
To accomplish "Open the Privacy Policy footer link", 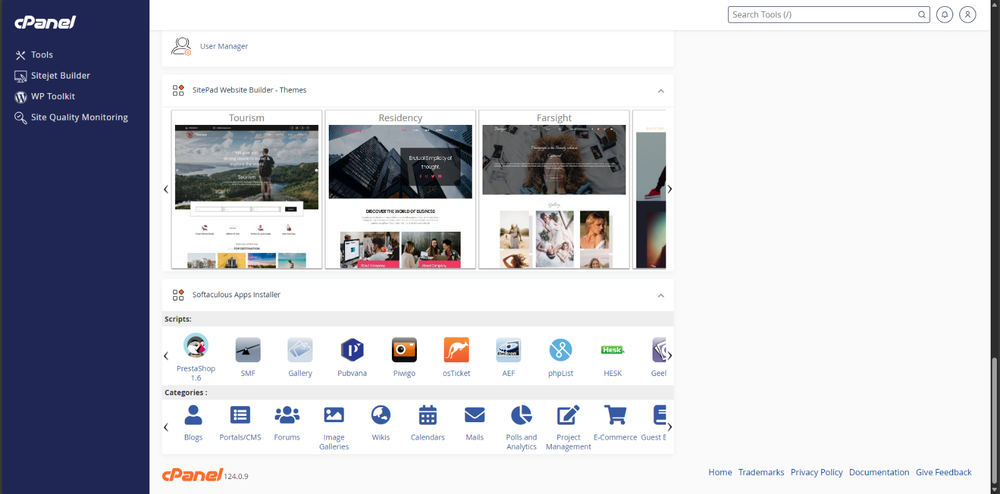I will (x=816, y=472).
